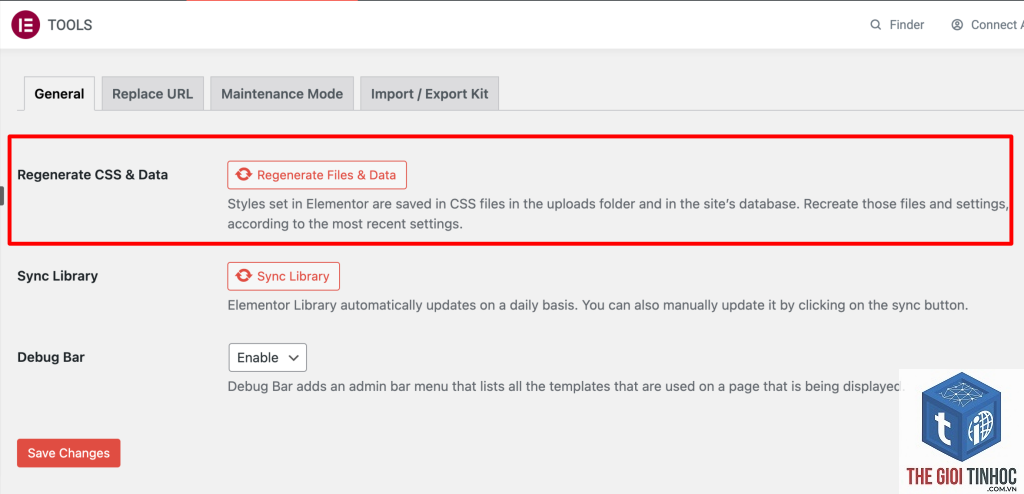Click the "Debug Bar" row label

click(x=51, y=357)
